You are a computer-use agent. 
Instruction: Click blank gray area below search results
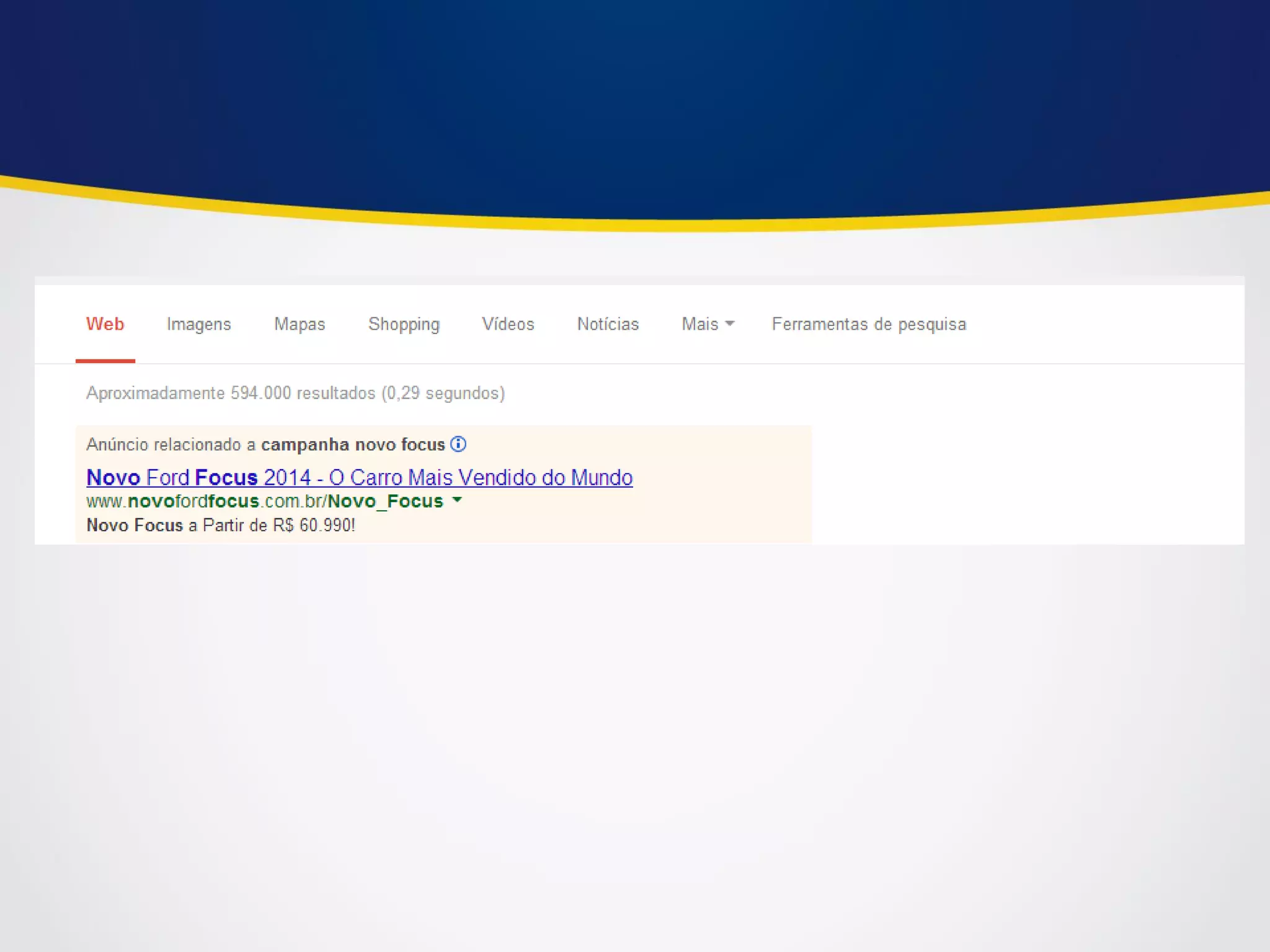(635, 744)
